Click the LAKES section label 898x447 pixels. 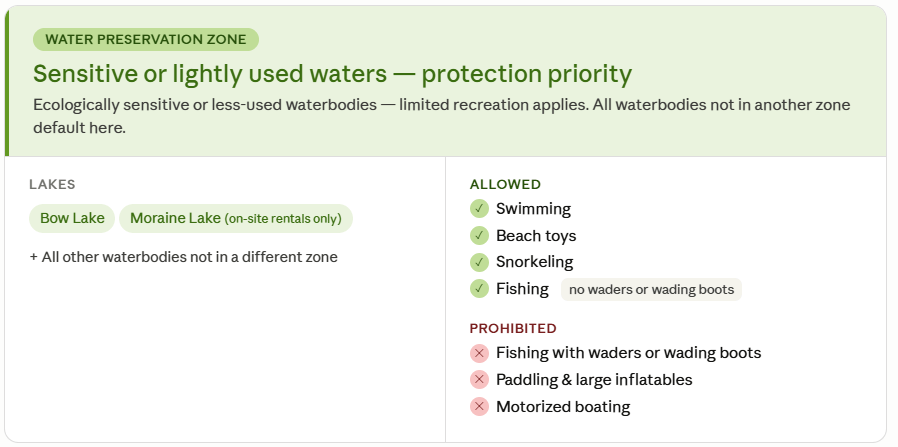click(x=52, y=184)
